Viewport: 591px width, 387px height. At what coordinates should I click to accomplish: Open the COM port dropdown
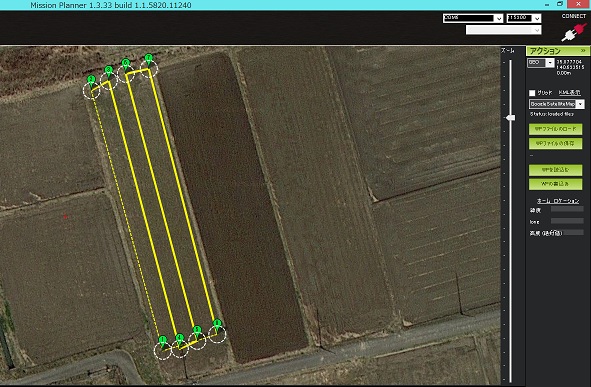pos(473,18)
